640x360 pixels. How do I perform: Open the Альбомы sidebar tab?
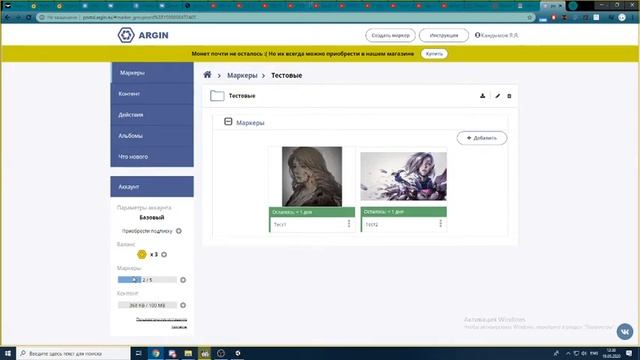coord(152,136)
